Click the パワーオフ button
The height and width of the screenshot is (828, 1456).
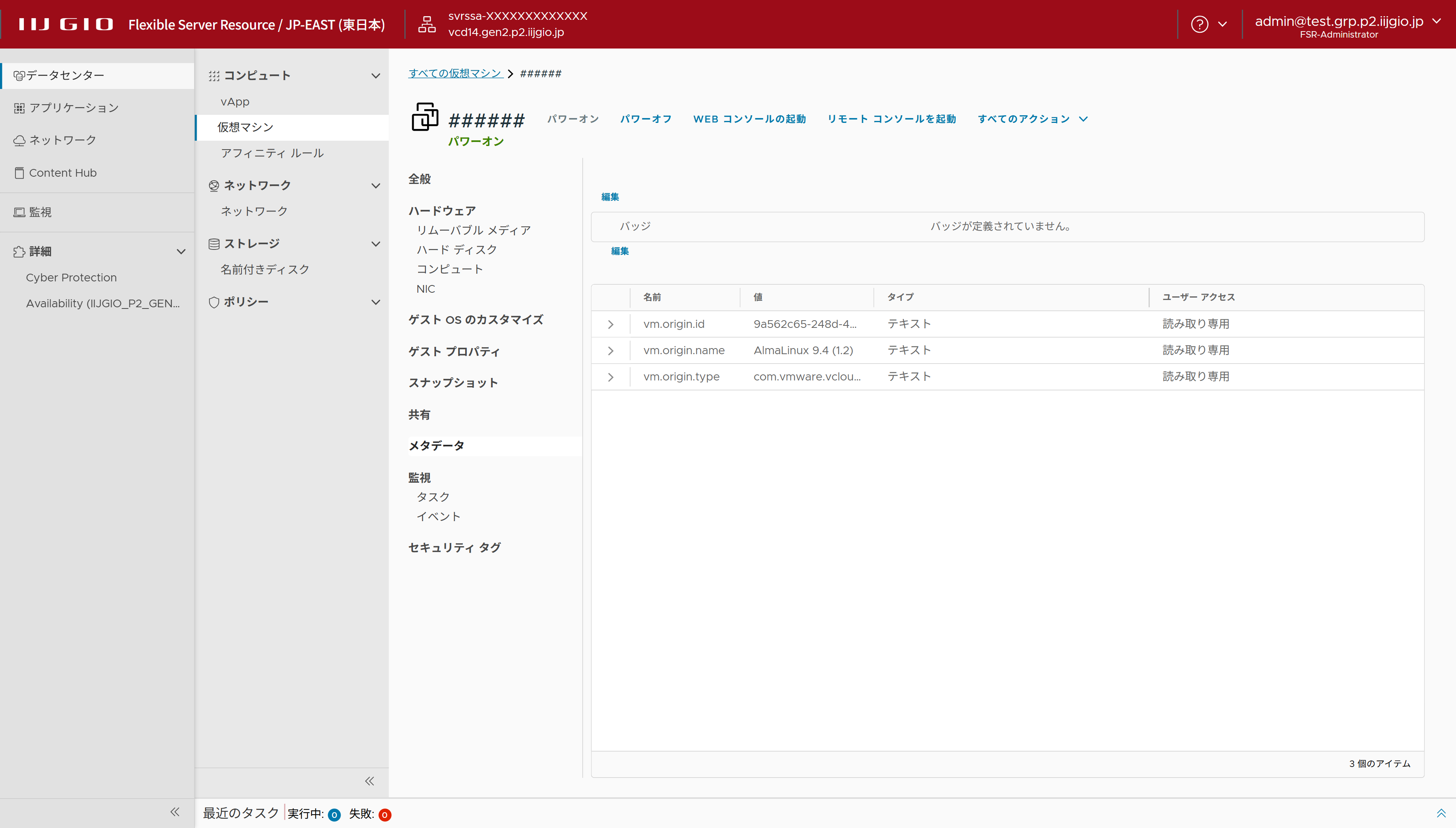pyautogui.click(x=645, y=119)
